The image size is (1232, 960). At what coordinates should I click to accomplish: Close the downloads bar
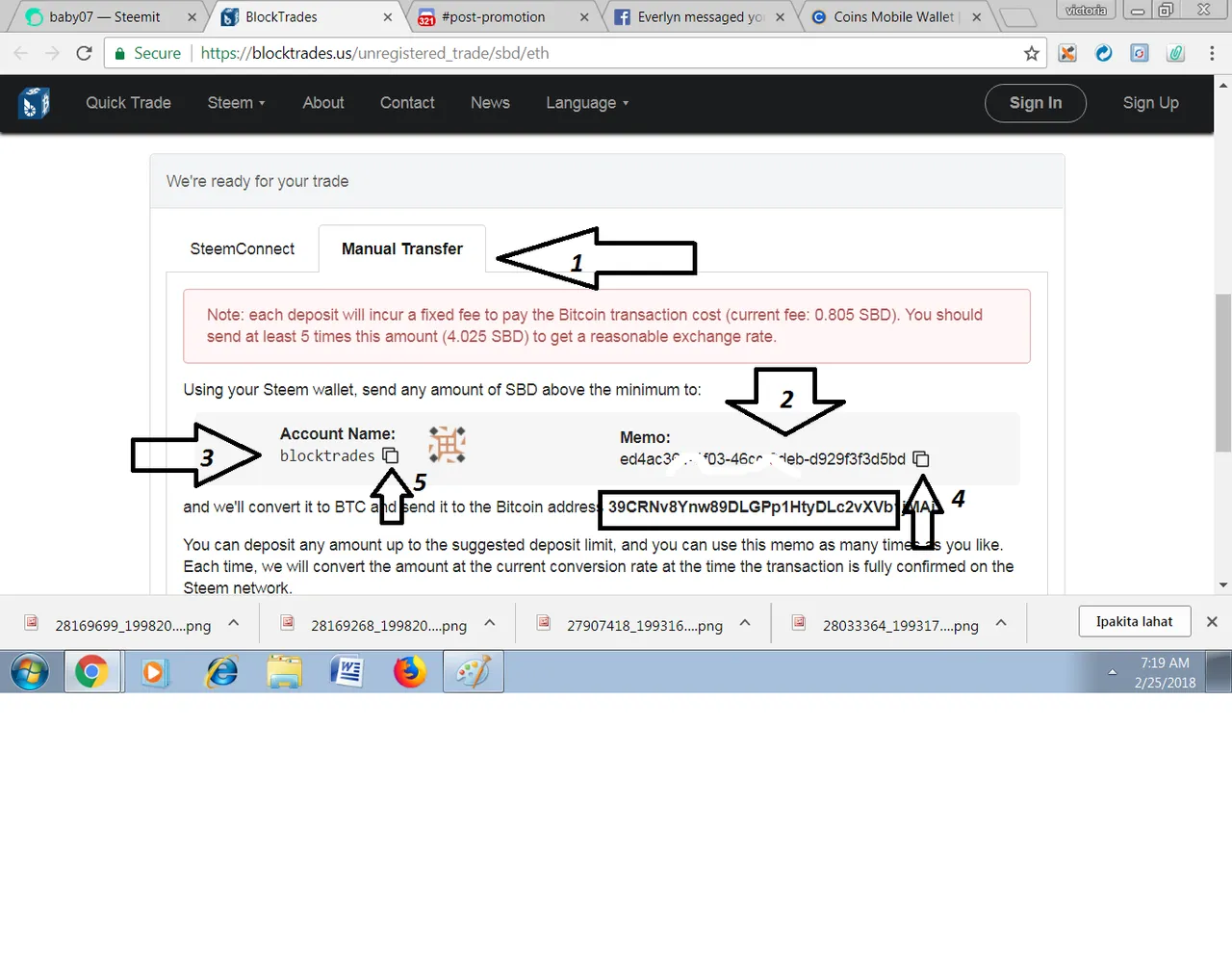click(x=1212, y=622)
